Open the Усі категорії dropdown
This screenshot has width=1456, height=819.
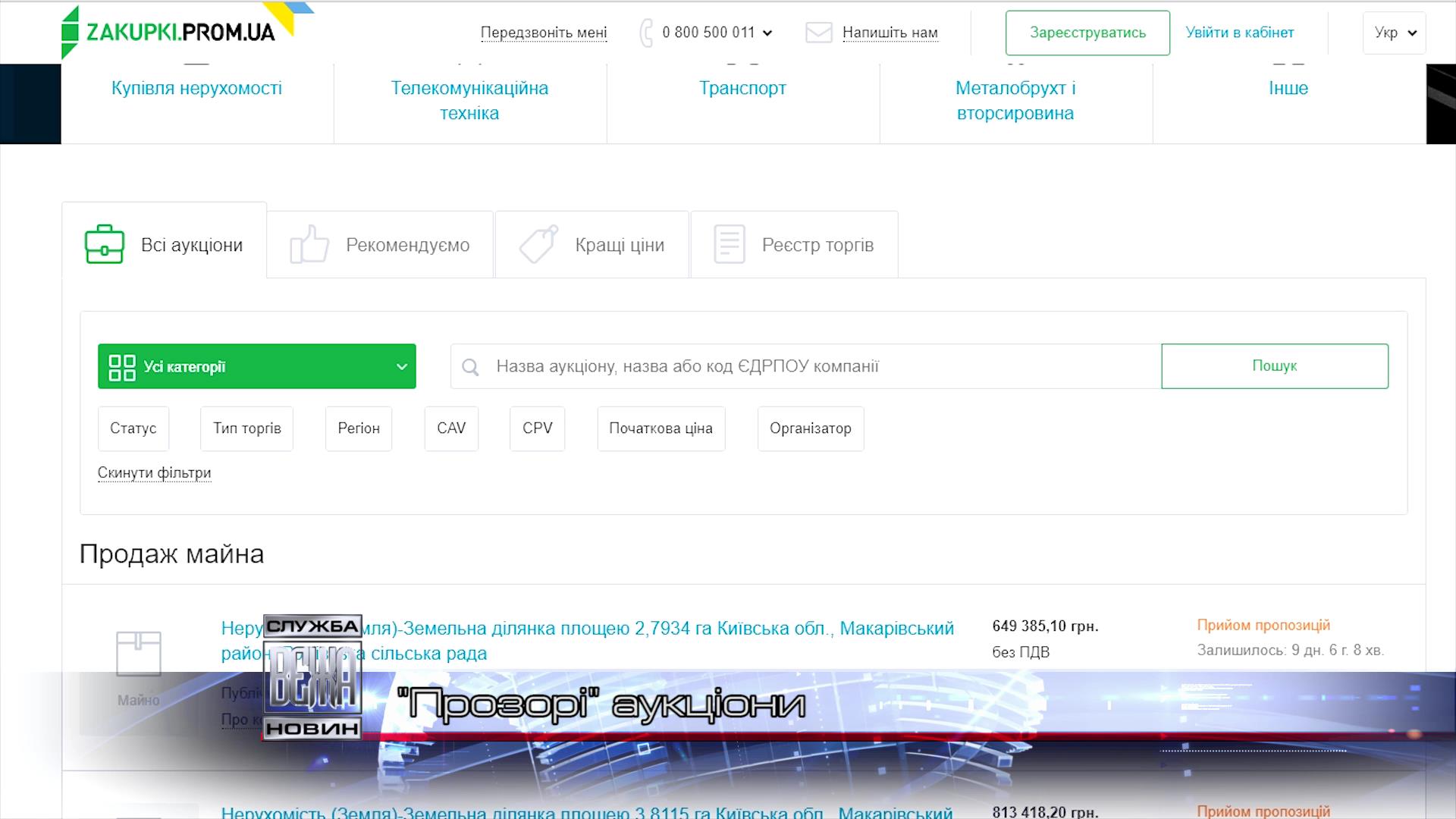(x=257, y=366)
